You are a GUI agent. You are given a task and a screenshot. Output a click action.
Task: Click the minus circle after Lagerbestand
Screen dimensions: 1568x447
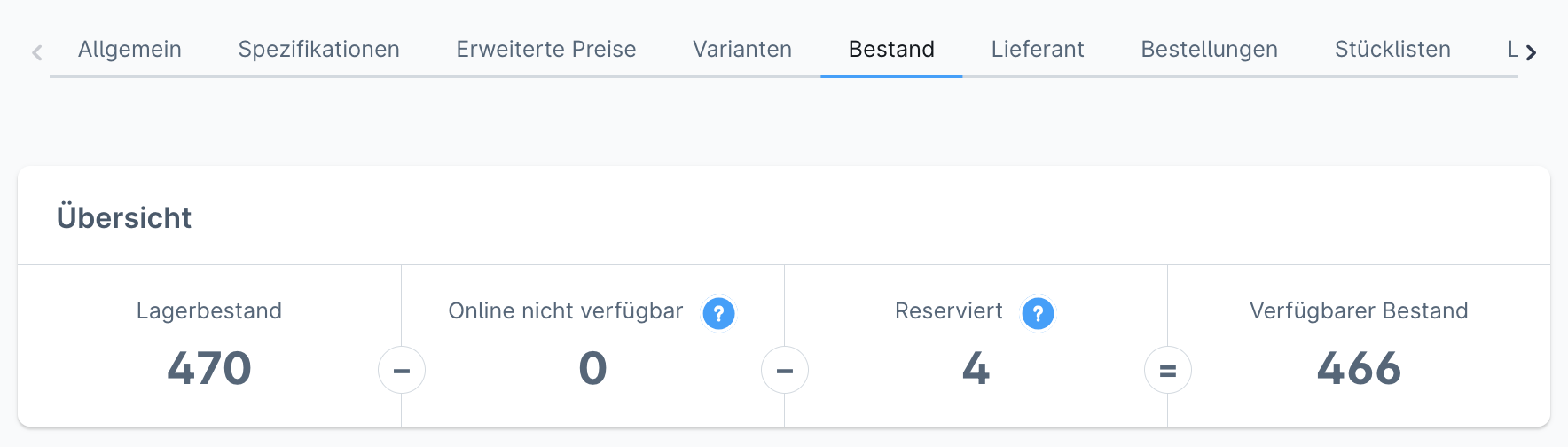(402, 370)
